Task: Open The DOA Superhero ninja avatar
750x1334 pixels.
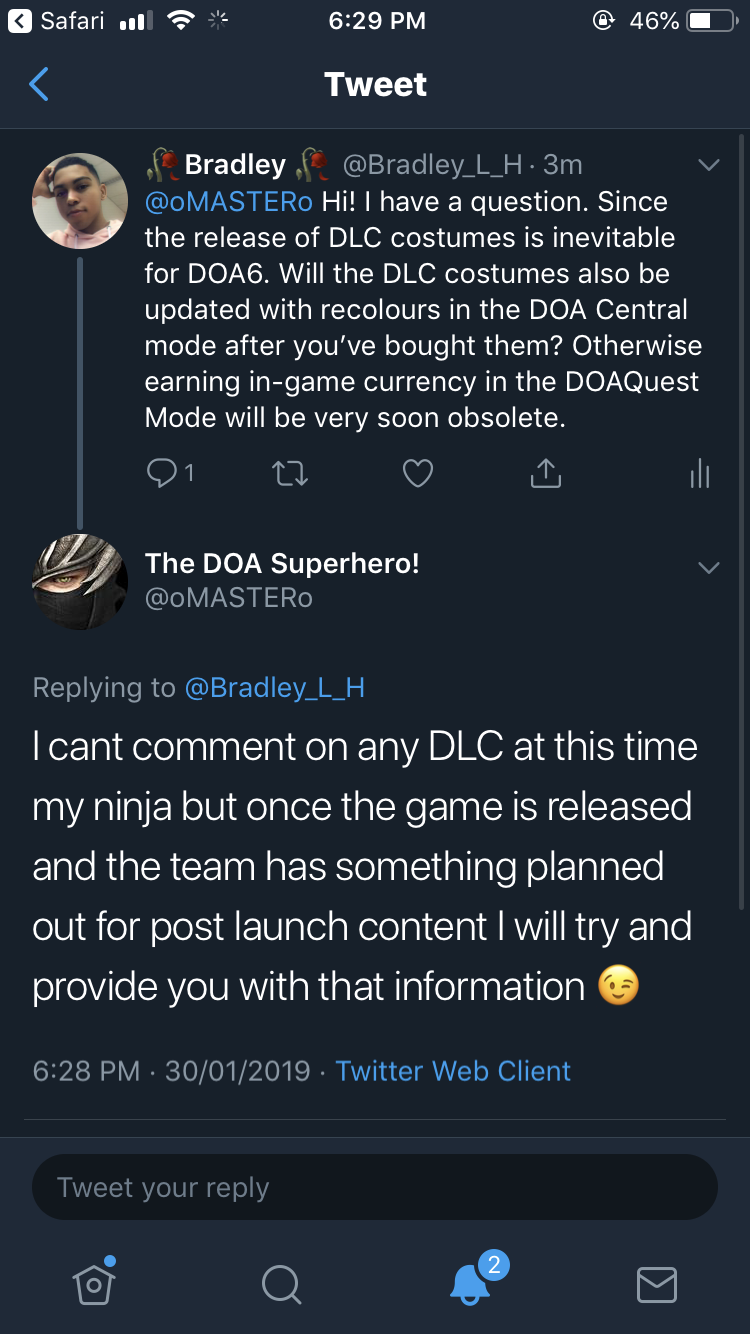Action: [80, 582]
